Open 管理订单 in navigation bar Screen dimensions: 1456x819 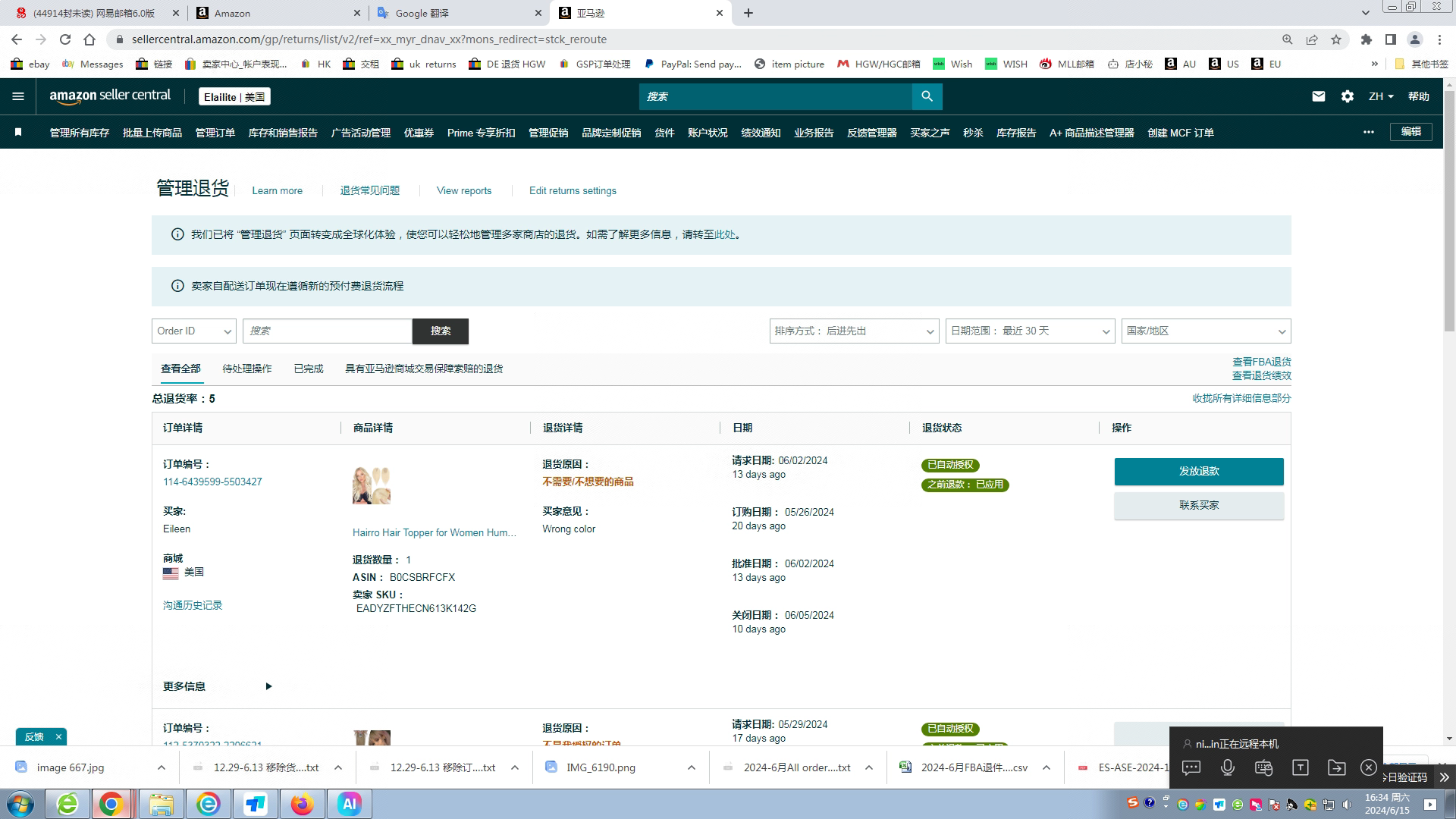pos(215,133)
